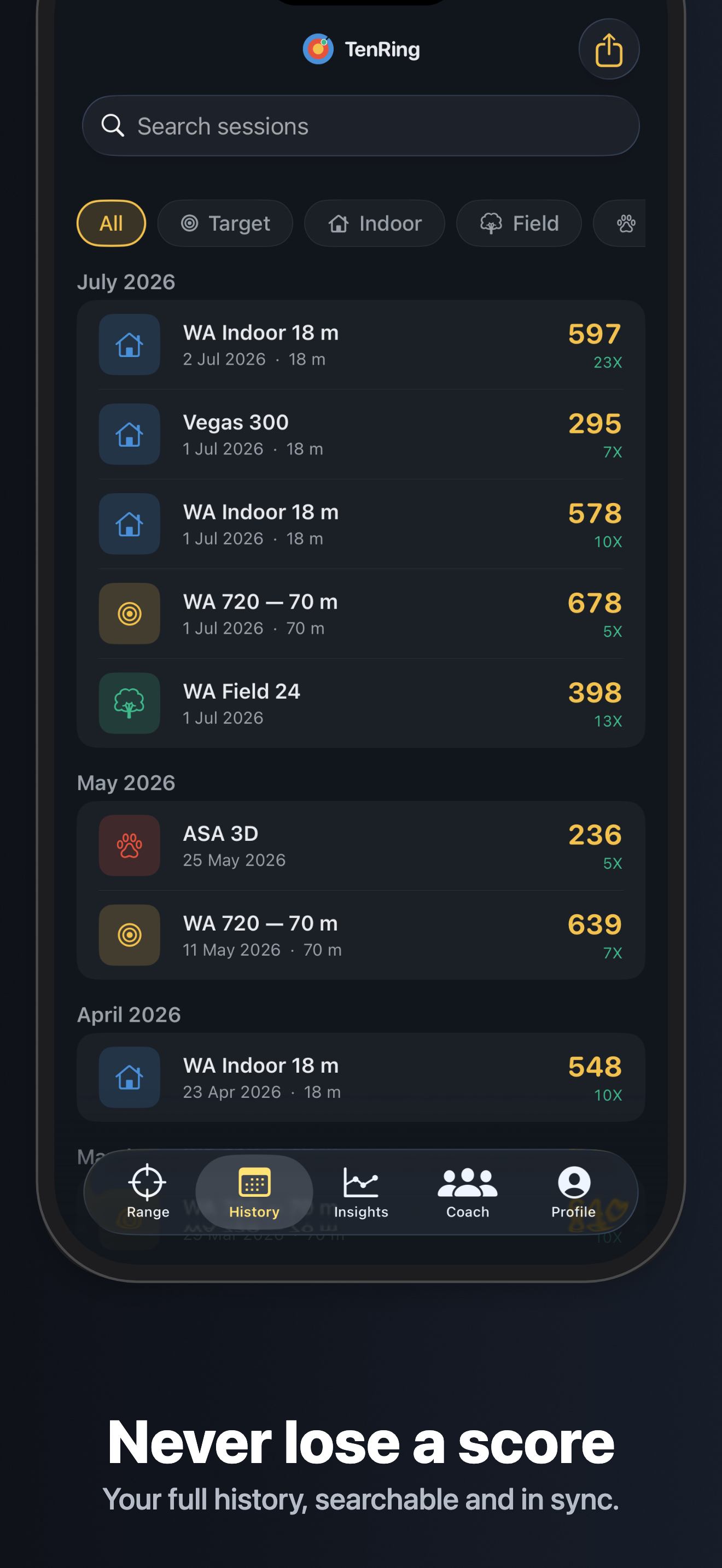The width and height of the screenshot is (722, 1568).
Task: Select the paw-print 3D filter chip
Action: pos(620,224)
